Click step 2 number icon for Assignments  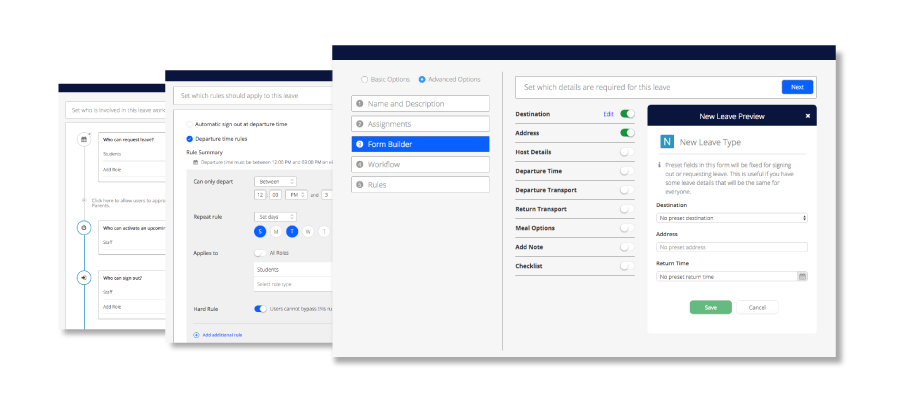[x=359, y=124]
